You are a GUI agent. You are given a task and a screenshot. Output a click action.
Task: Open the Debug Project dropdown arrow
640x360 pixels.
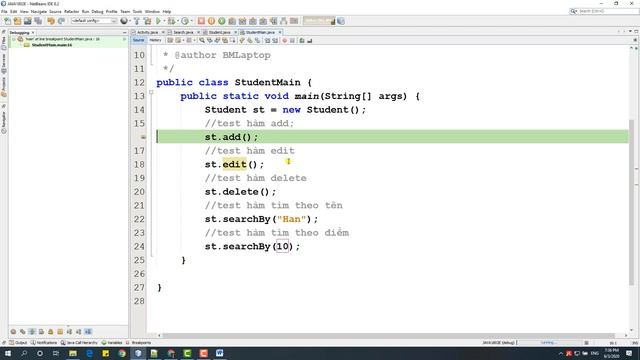[178, 21]
